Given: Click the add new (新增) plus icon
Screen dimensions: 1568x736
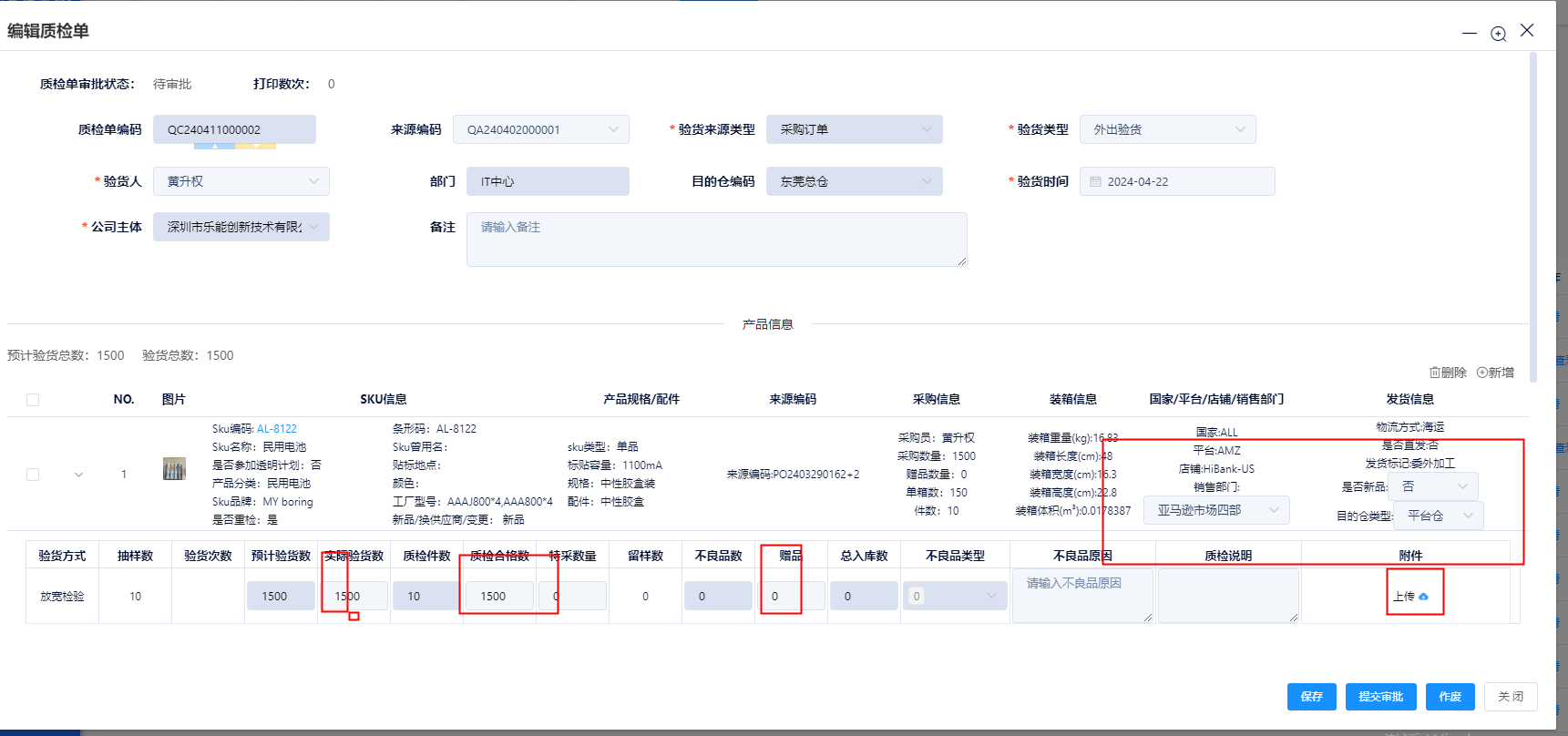Looking at the screenshot, I should tap(1482, 373).
